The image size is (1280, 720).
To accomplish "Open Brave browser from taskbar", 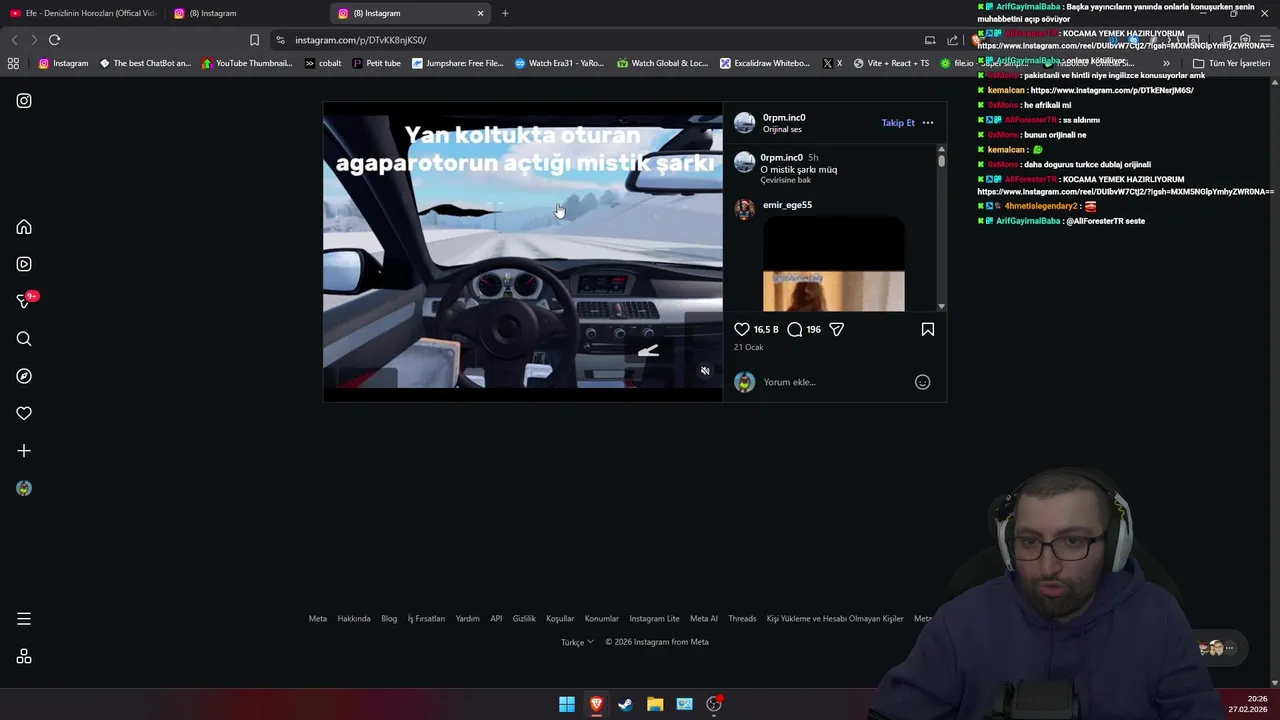I will click(596, 704).
